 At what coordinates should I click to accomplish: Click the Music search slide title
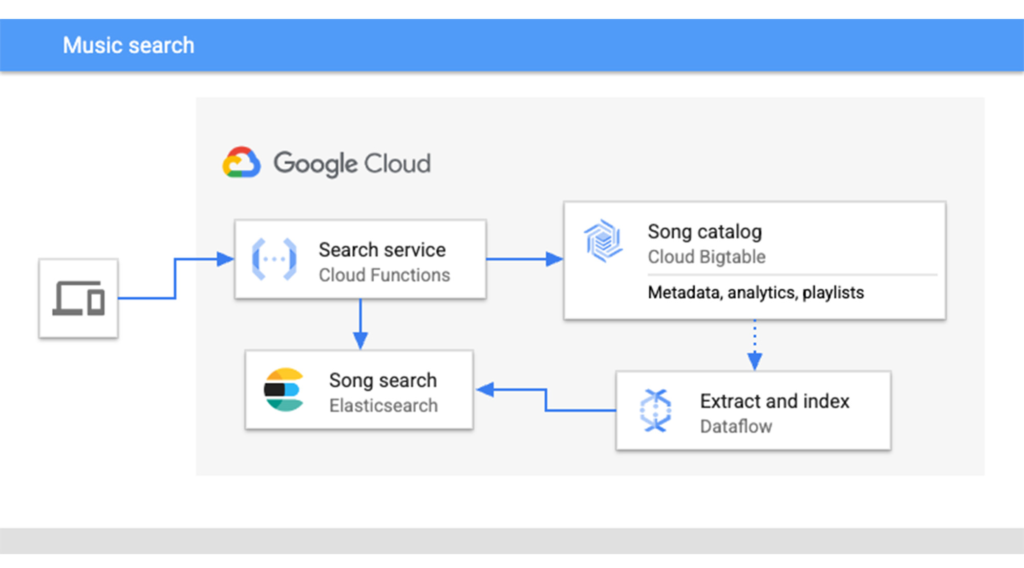click(x=129, y=45)
